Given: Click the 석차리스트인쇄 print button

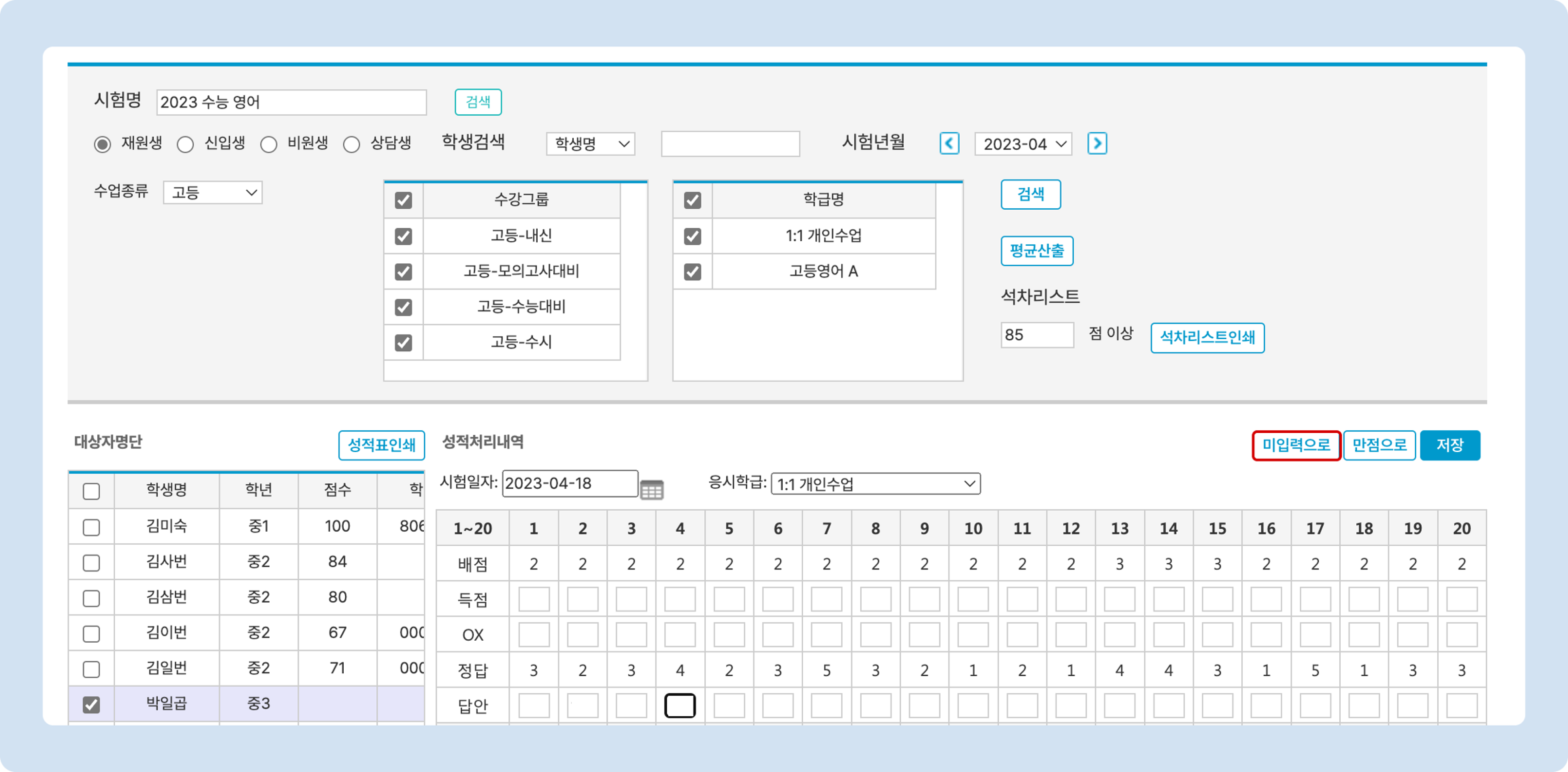Looking at the screenshot, I should pos(1207,338).
